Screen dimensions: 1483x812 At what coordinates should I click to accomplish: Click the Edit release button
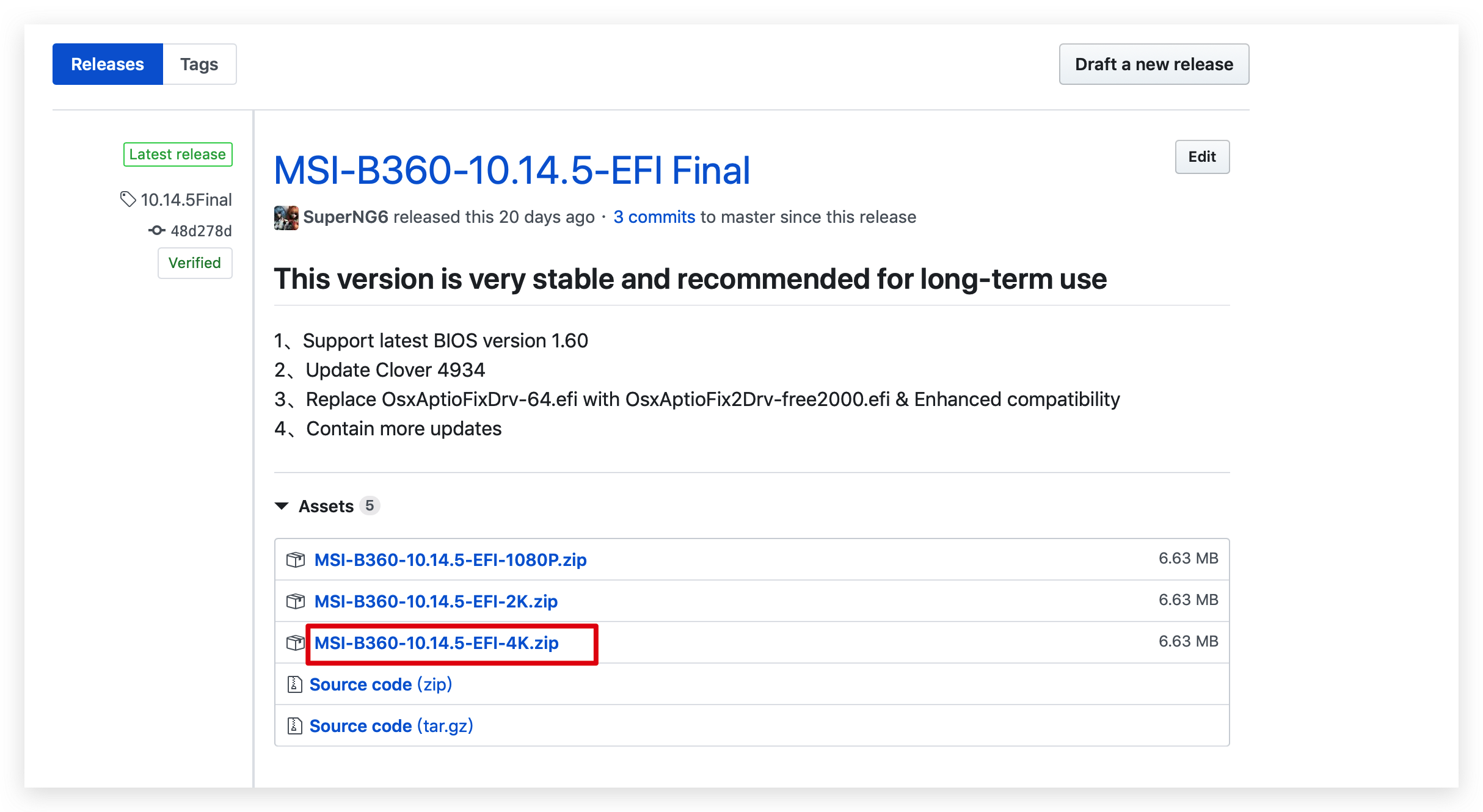[x=1202, y=157]
